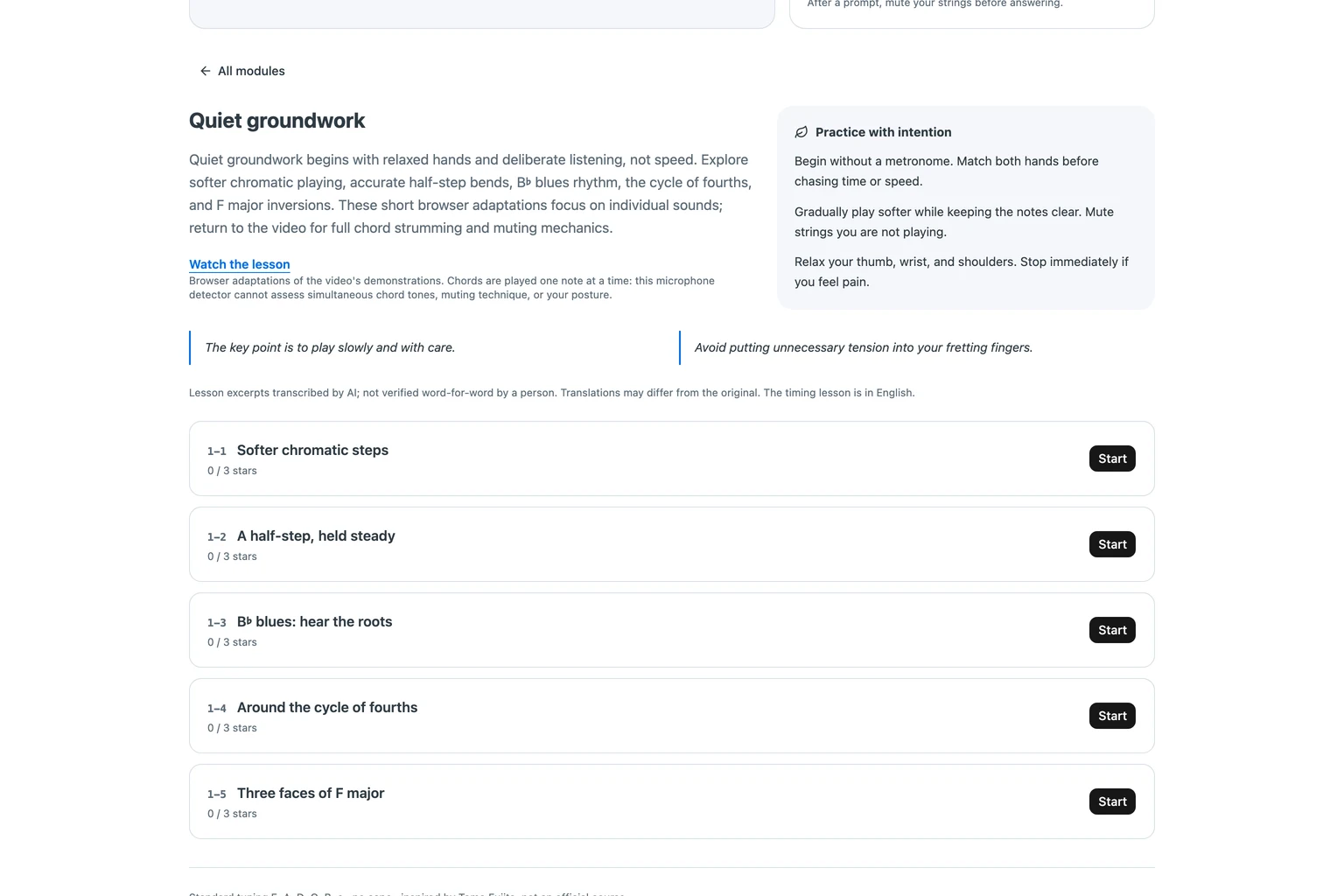Start the Around the cycle of fourths exercise

(1112, 716)
